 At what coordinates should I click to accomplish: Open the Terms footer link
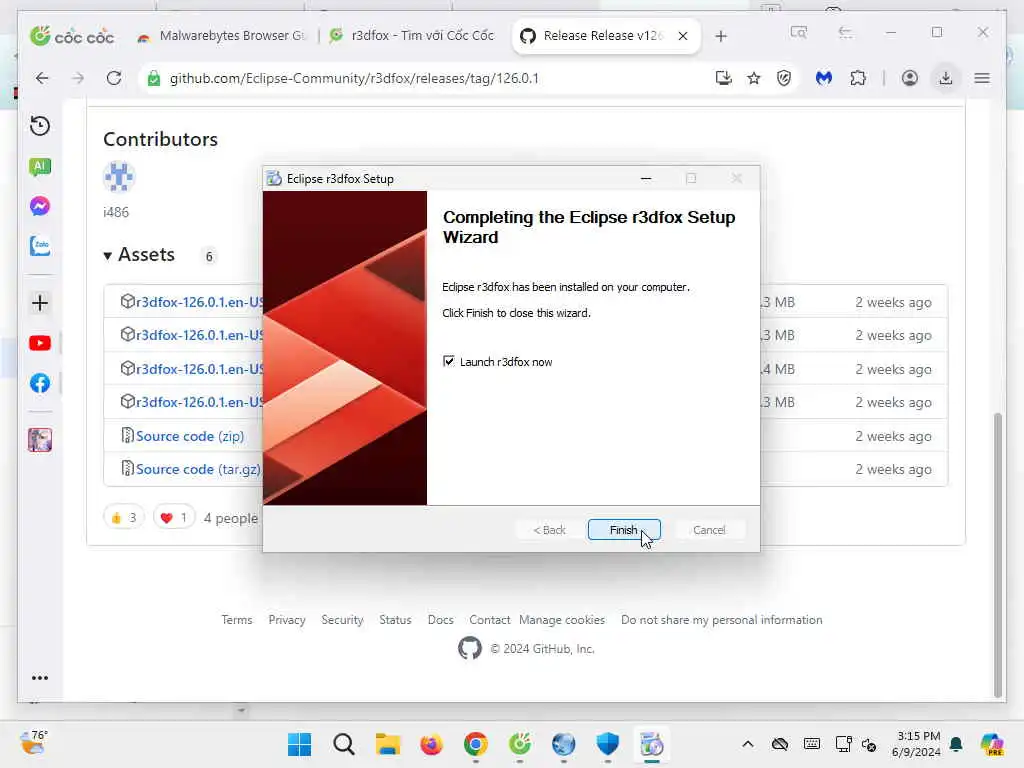(x=236, y=619)
